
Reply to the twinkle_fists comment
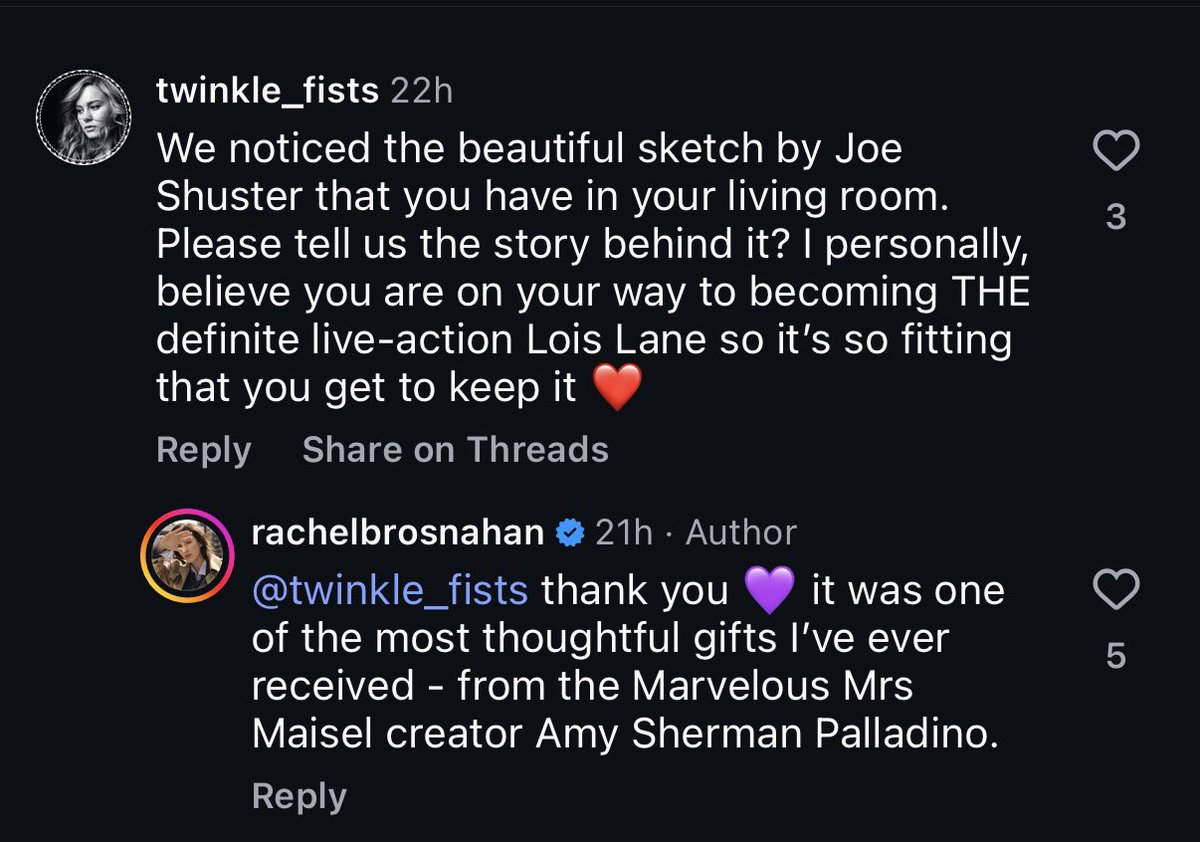tap(203, 450)
